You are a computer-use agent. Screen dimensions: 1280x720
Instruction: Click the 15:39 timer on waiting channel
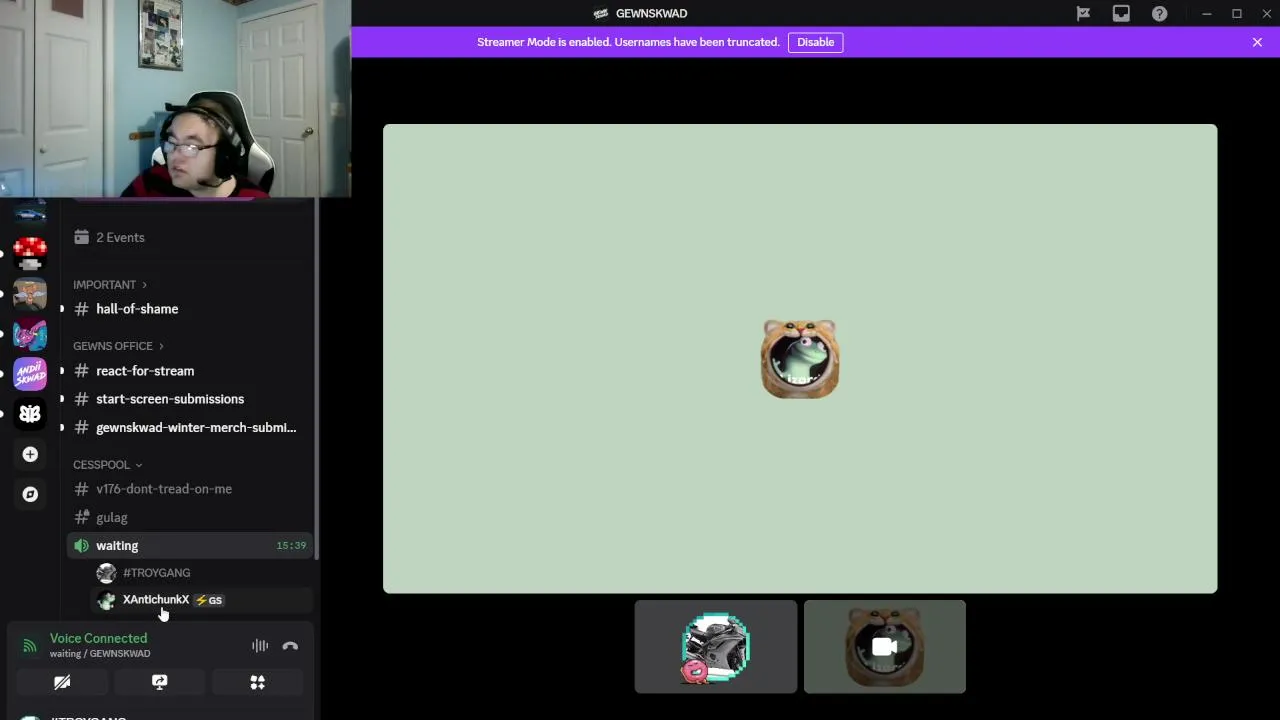click(x=291, y=546)
